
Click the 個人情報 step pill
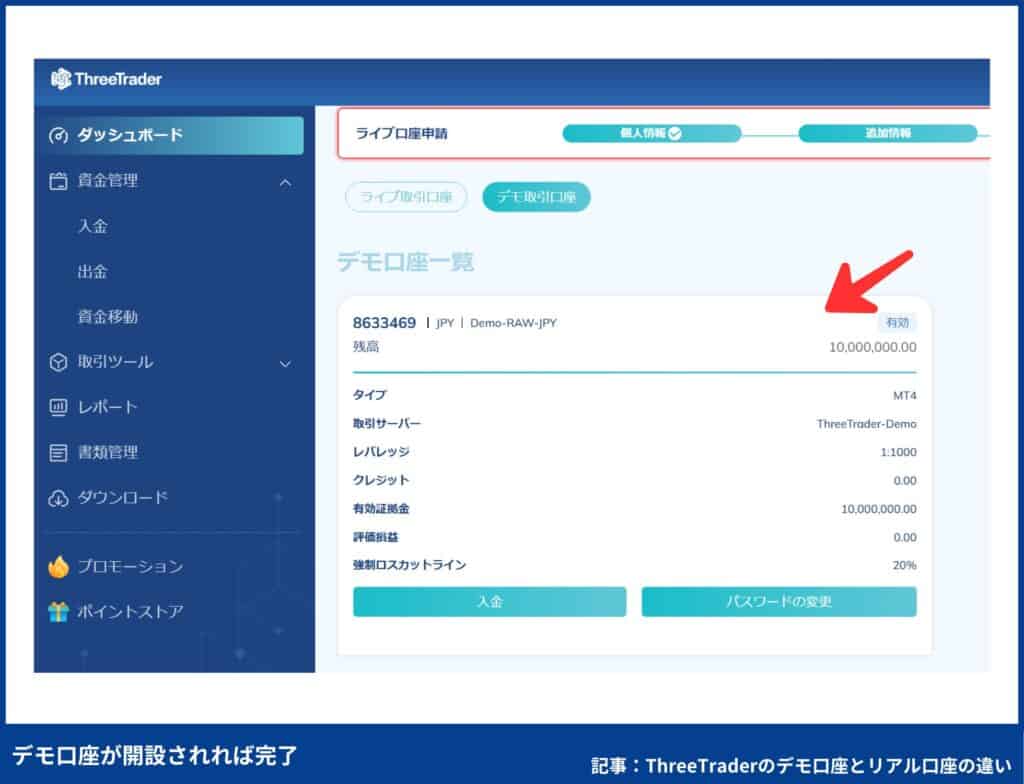(651, 133)
